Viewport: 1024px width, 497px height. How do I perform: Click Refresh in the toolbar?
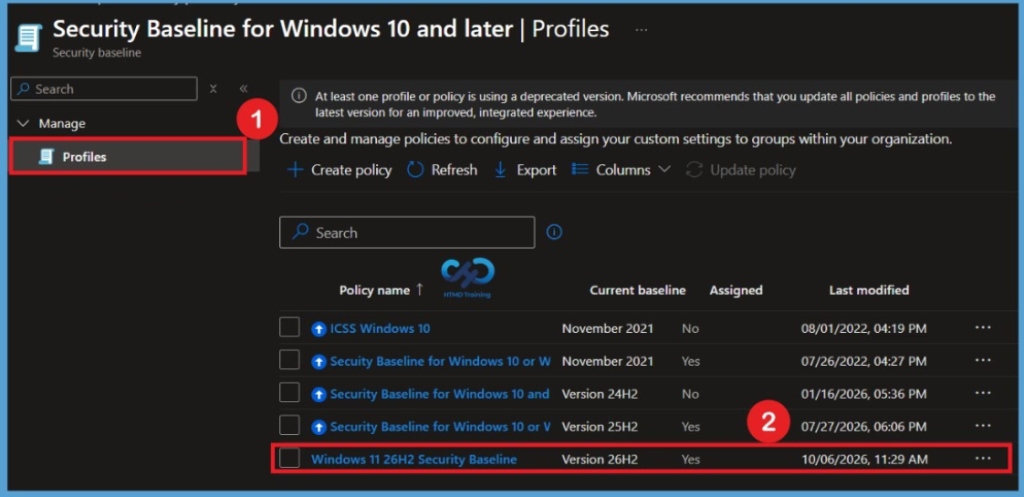pos(442,170)
